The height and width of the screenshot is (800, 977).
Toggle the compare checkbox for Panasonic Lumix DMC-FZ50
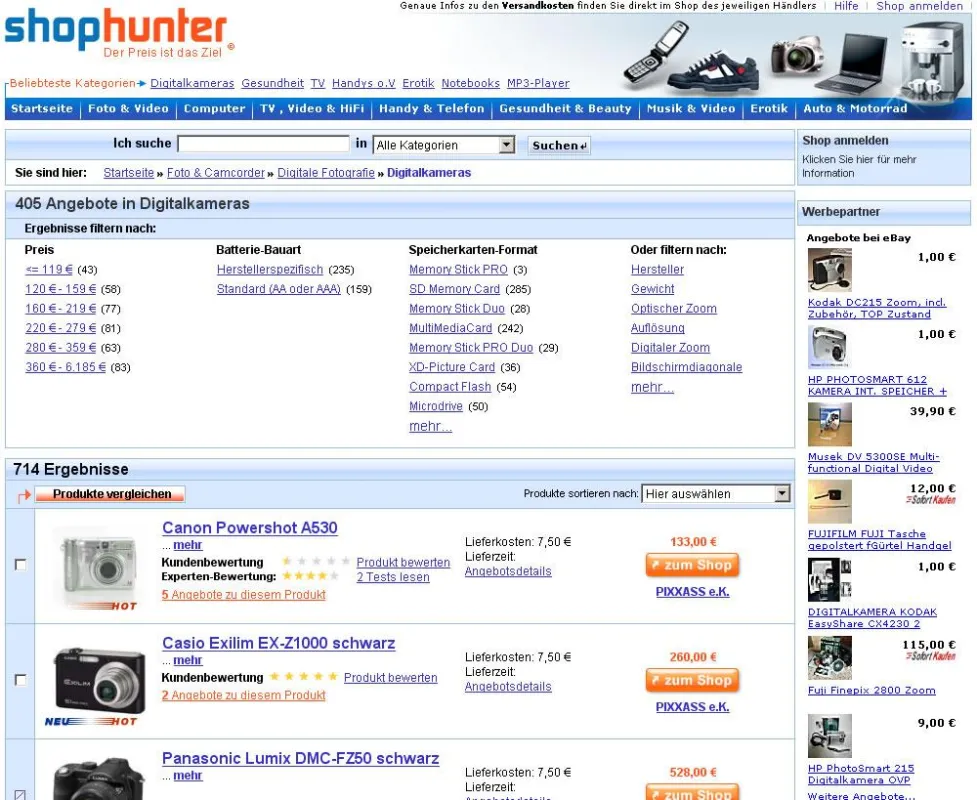tap(21, 794)
